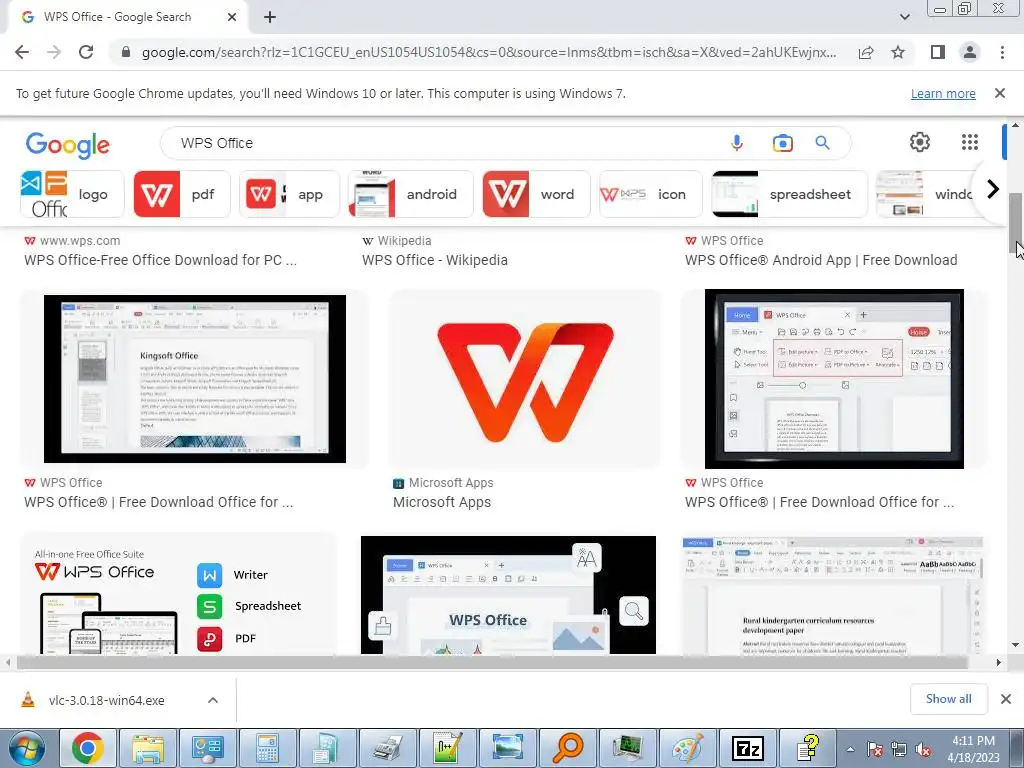Open the Paint palette taskbar icon
This screenshot has height=768, width=1024.
(688, 748)
